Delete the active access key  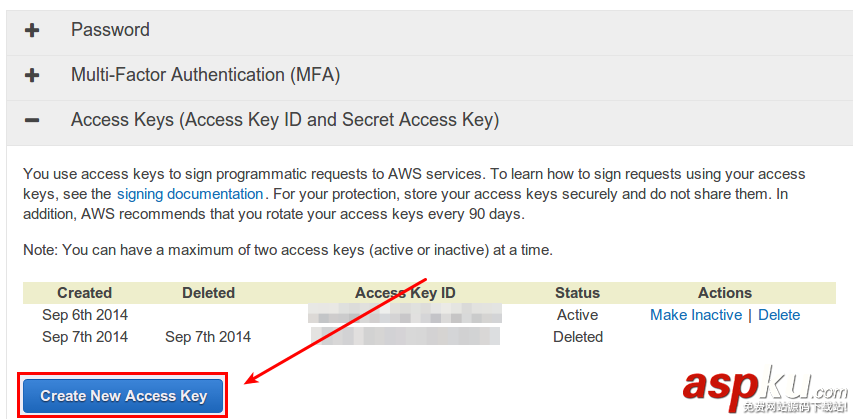click(x=779, y=315)
